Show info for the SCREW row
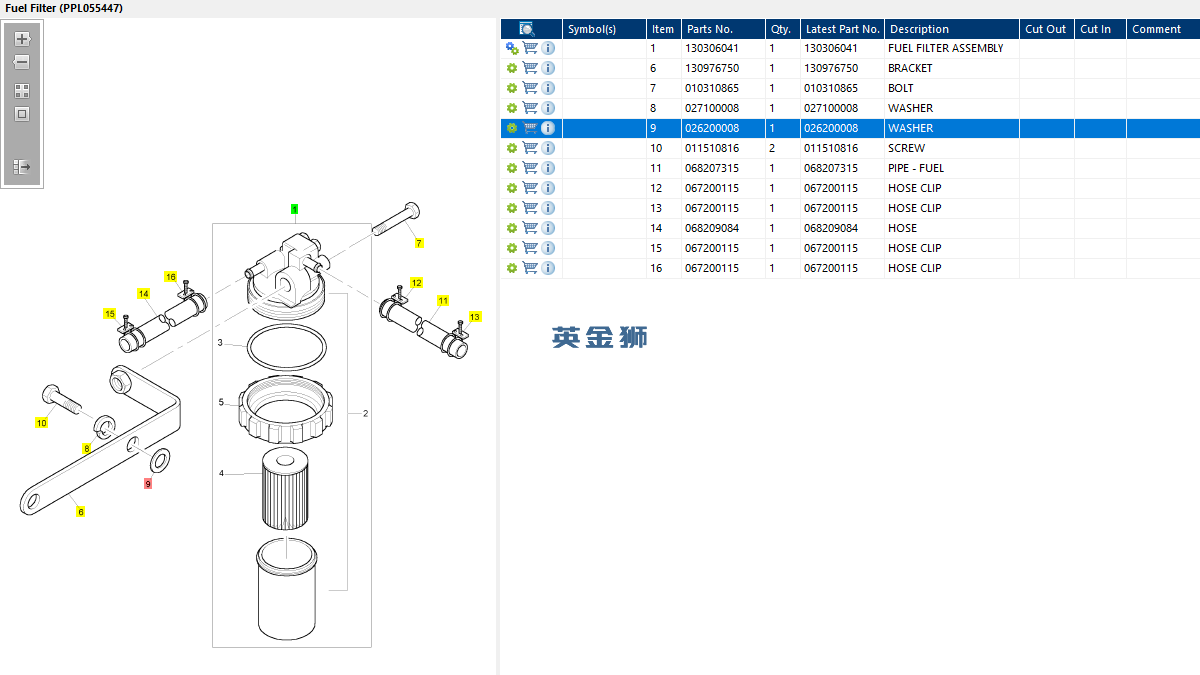 [548, 148]
